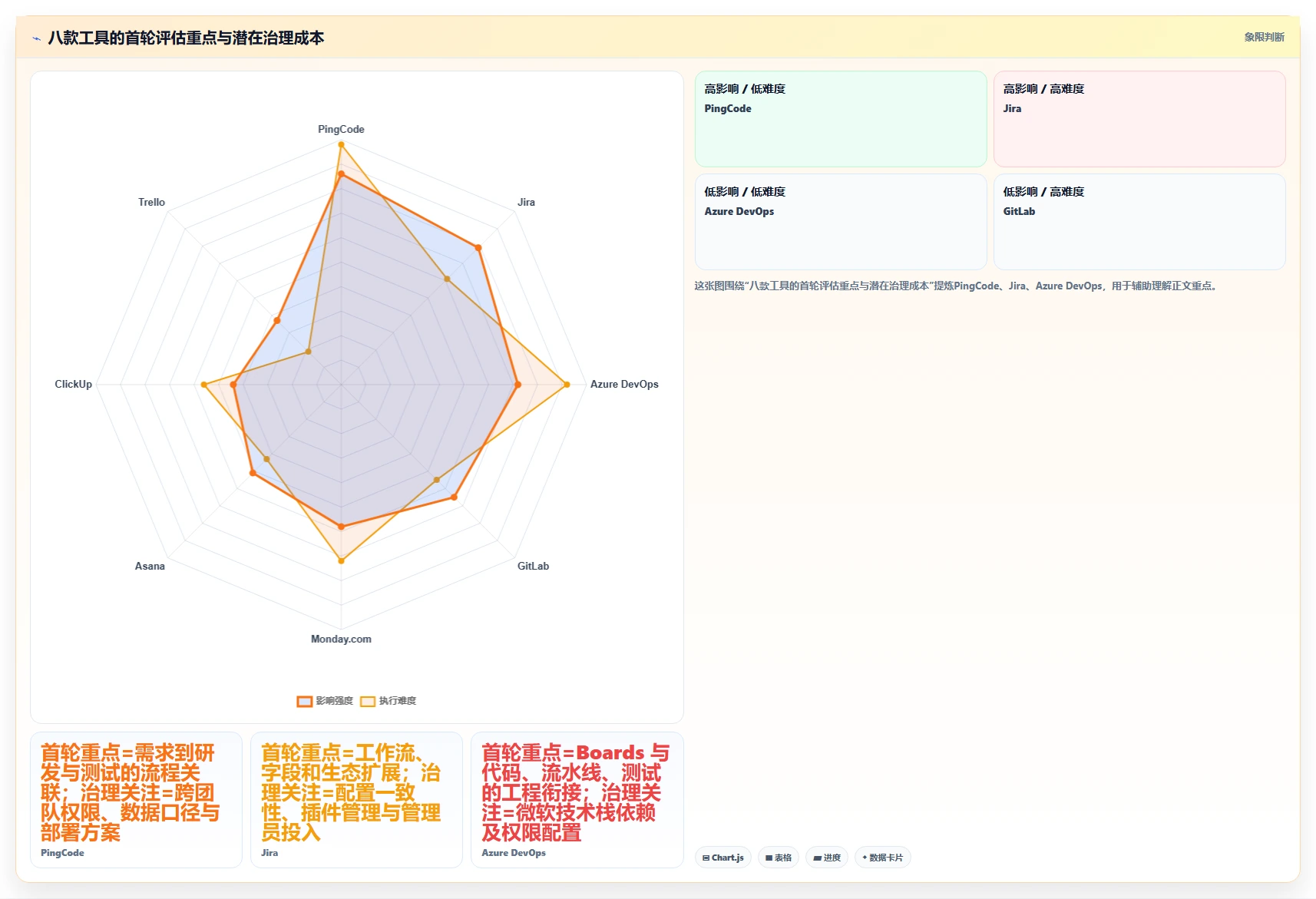Open the Jira summary card about 工作流、字段

356,800
